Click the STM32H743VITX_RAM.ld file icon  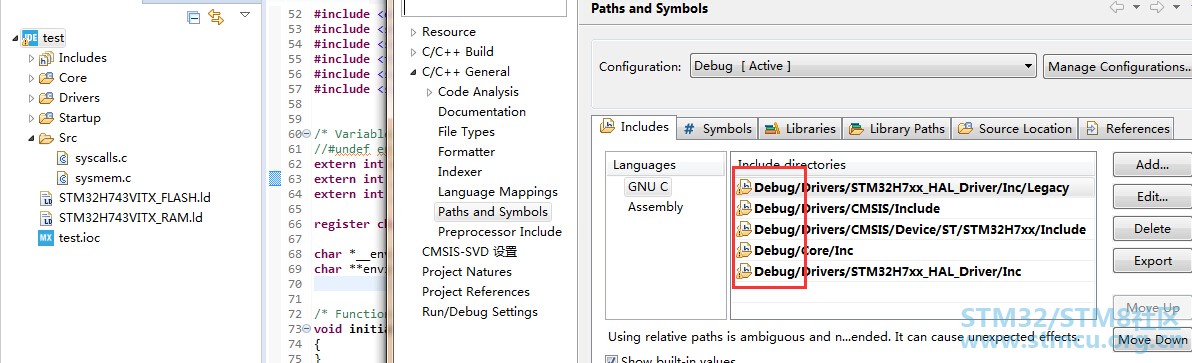coord(46,218)
